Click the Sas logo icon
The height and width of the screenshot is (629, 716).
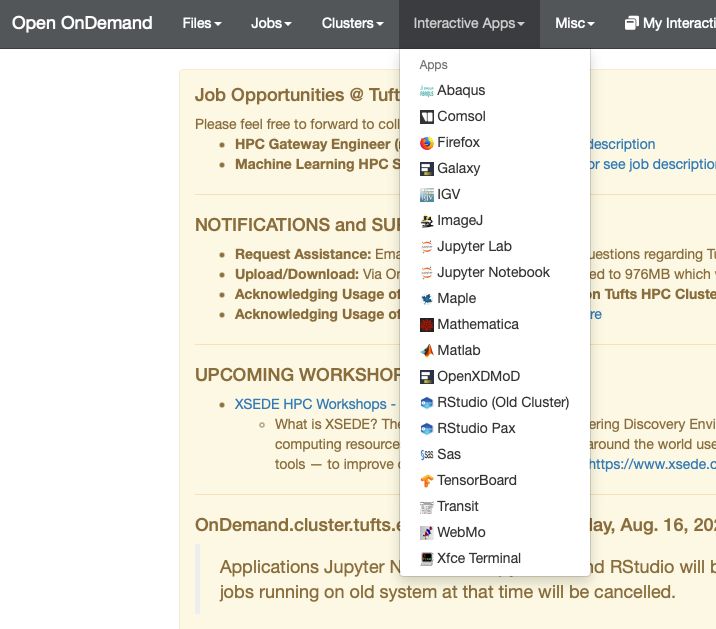[x=426, y=455]
